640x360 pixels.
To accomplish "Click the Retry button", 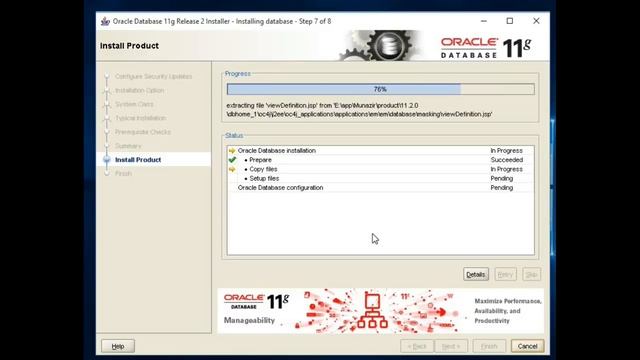I will (x=505, y=274).
